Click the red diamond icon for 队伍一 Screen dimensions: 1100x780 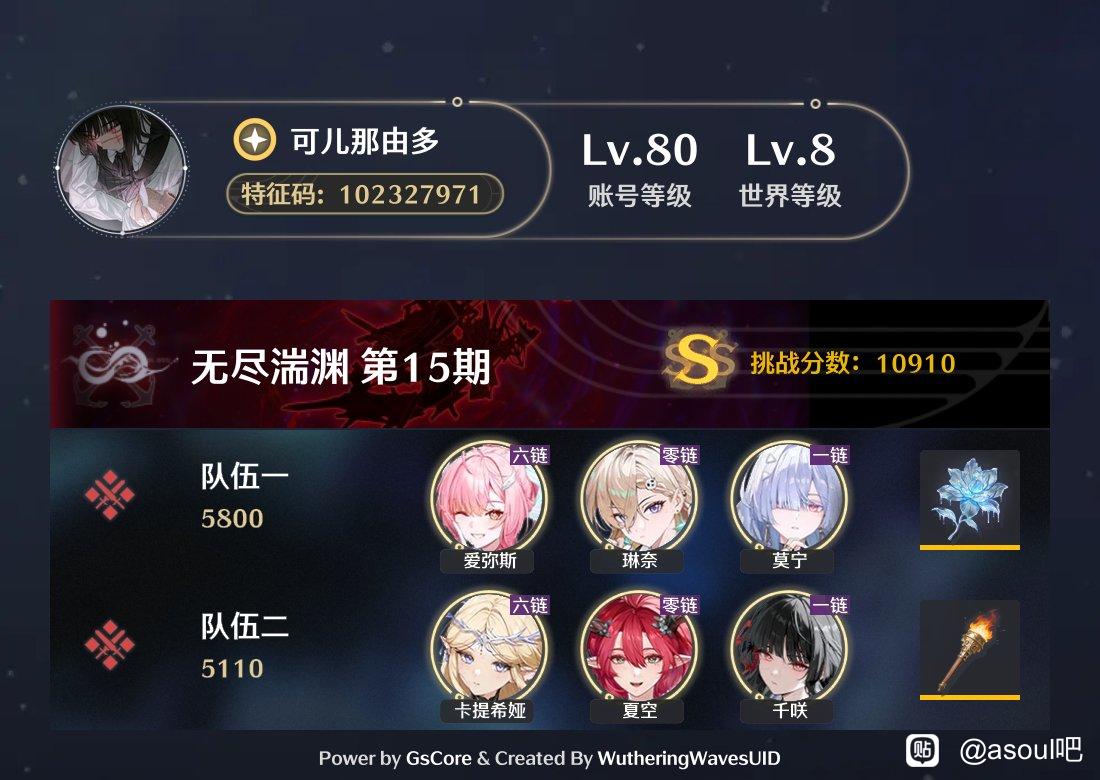coord(109,495)
